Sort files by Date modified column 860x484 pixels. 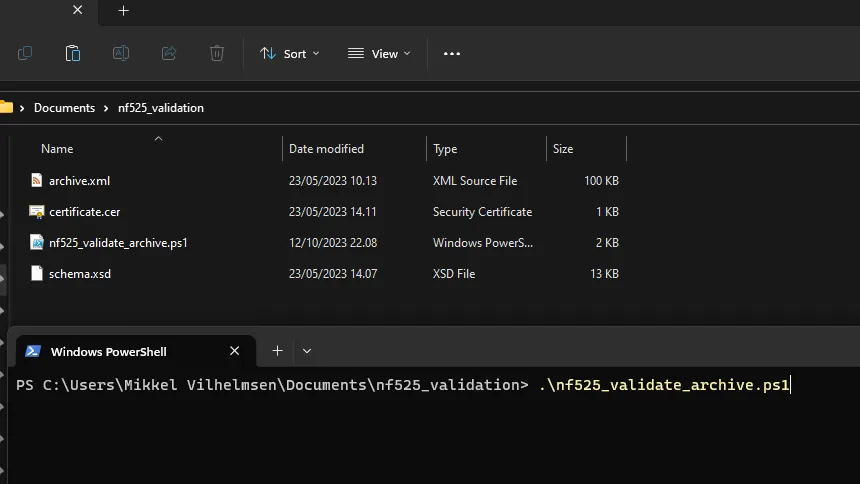[x=326, y=149]
